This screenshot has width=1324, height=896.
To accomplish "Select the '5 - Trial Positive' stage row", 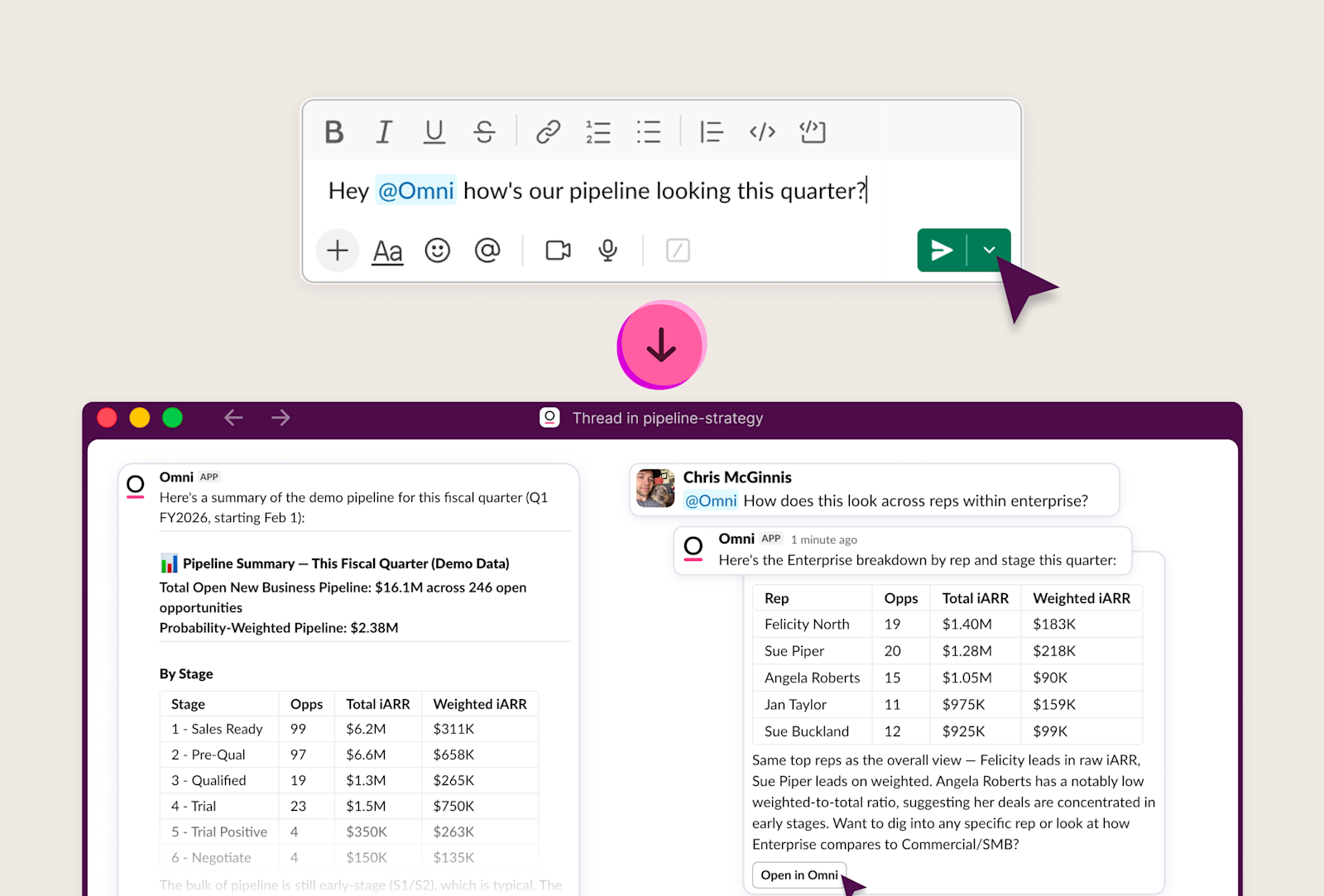I will (349, 831).
